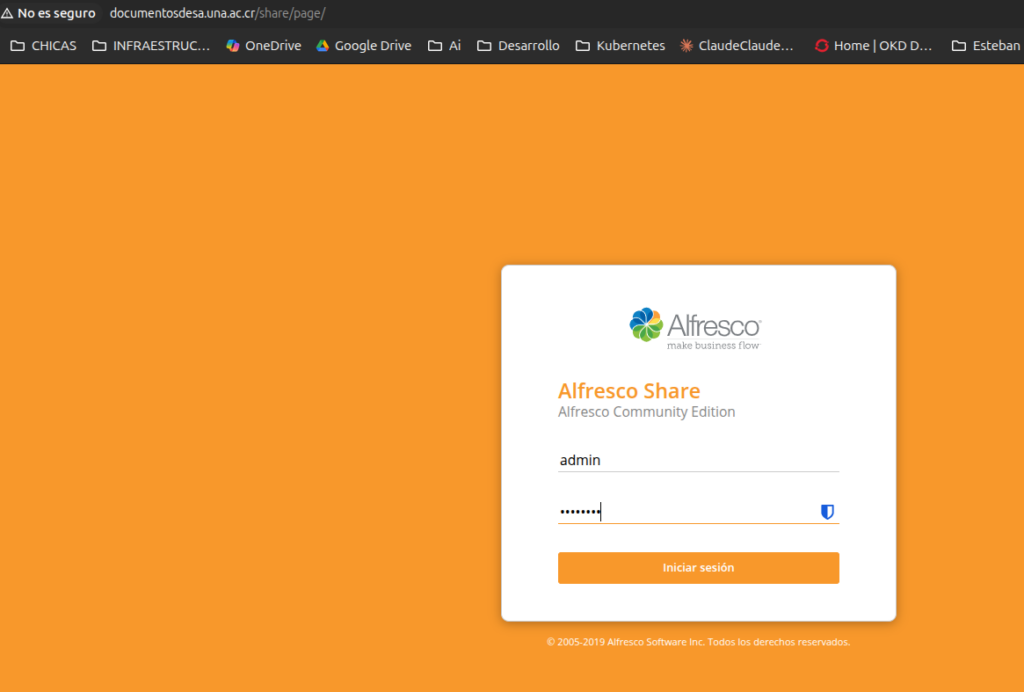
Task: Expand the Ai bookmark folder
Action: [x=444, y=45]
